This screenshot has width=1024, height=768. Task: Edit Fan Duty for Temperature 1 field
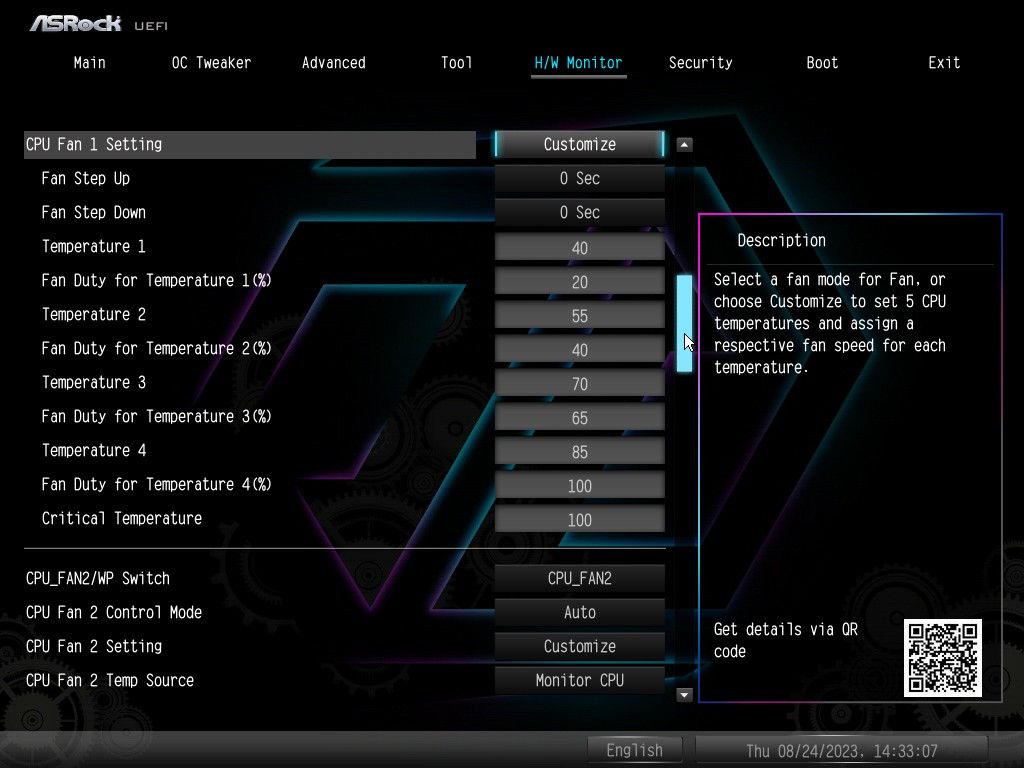580,281
